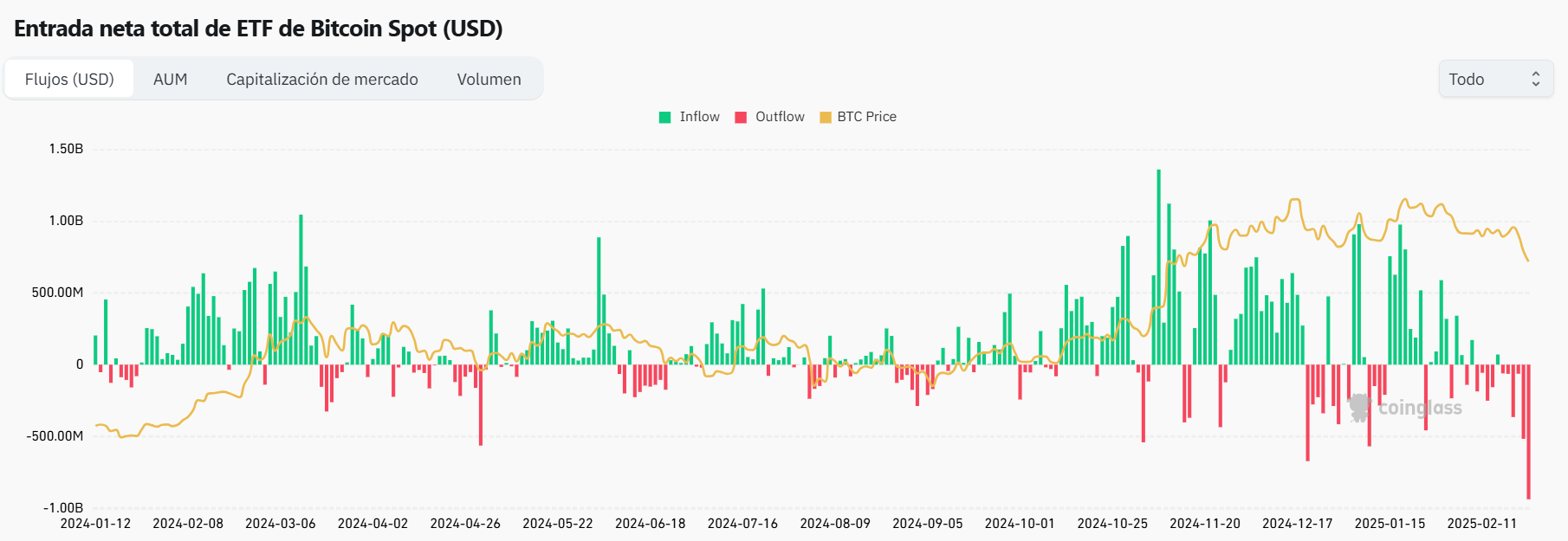Click the coinglass watermark logo icon
The height and width of the screenshot is (541, 1568).
pos(1360,408)
